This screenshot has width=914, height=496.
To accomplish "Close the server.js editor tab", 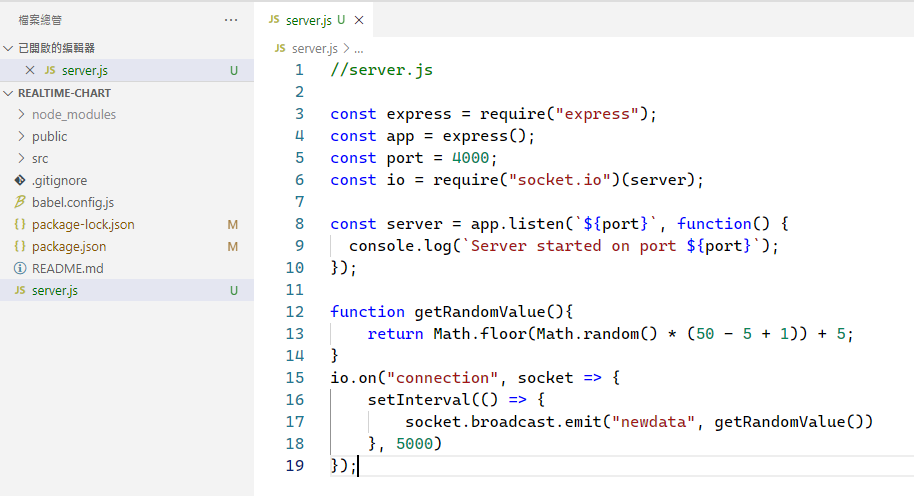I will 359,20.
